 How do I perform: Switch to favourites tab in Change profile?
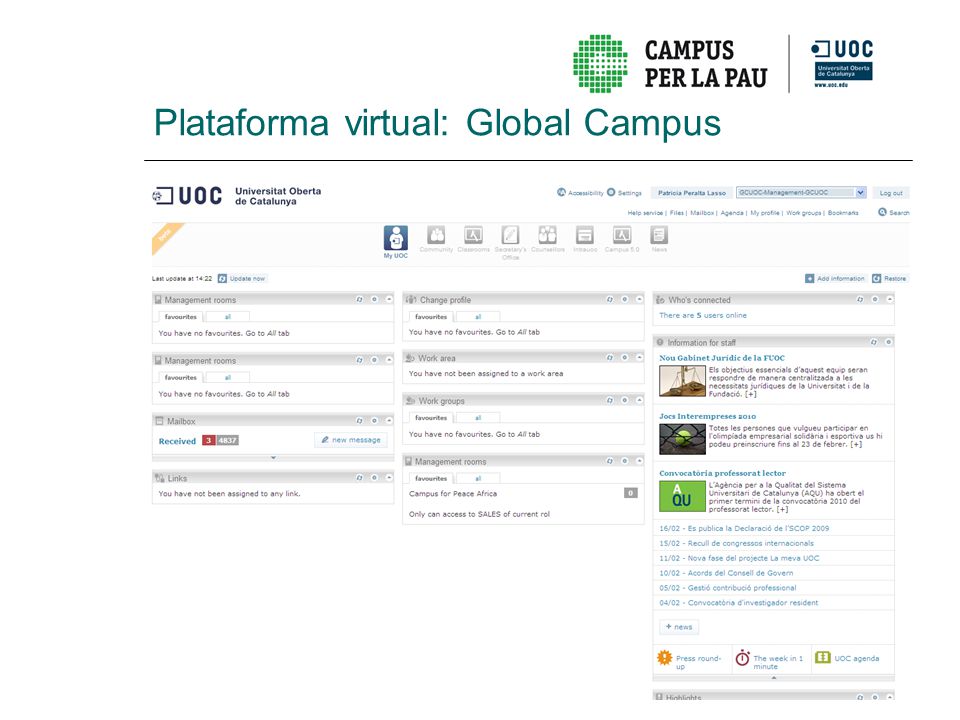[431, 317]
